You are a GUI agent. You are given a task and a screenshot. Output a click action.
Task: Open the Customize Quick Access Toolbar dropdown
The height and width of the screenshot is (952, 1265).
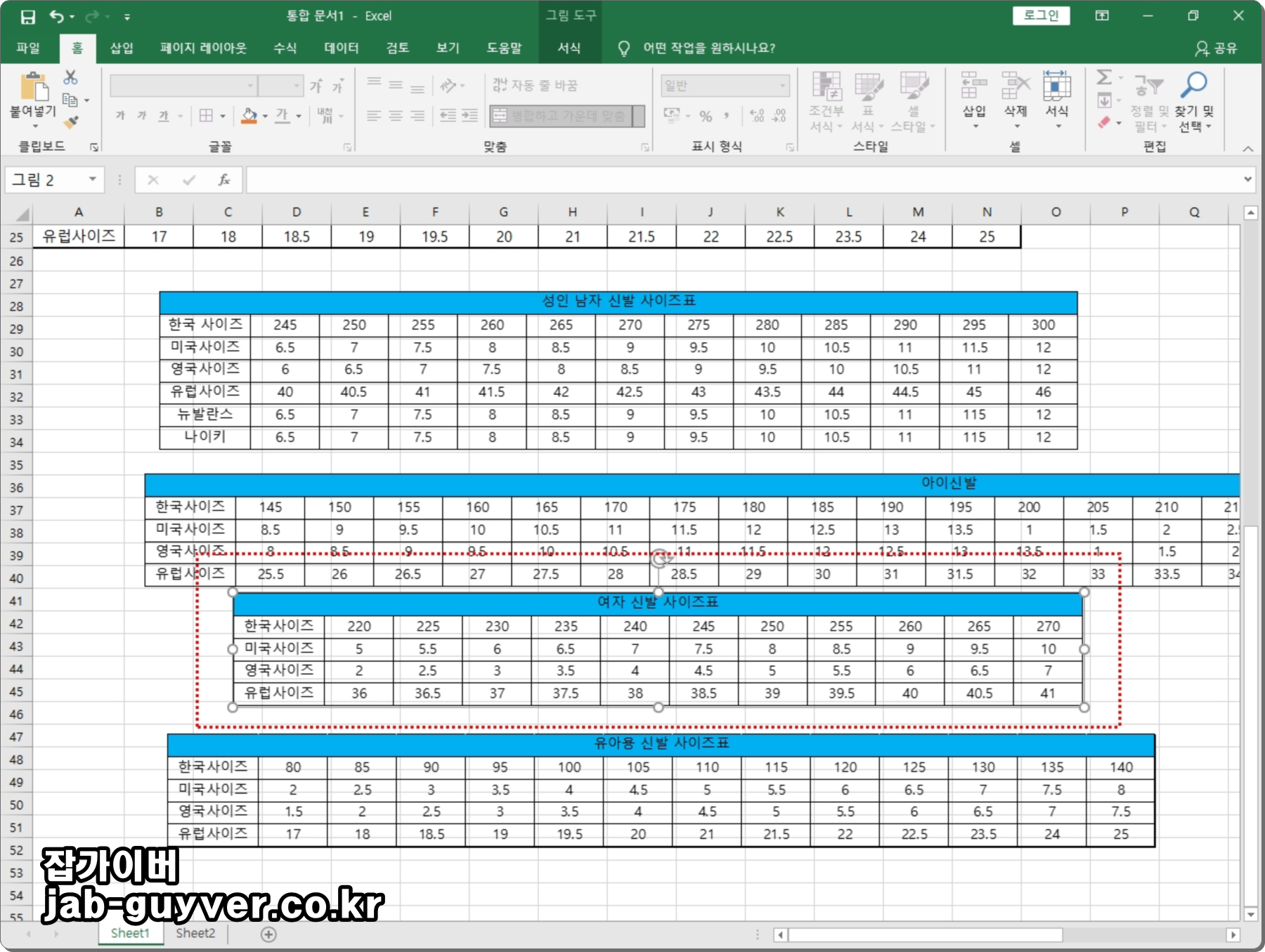click(x=127, y=16)
